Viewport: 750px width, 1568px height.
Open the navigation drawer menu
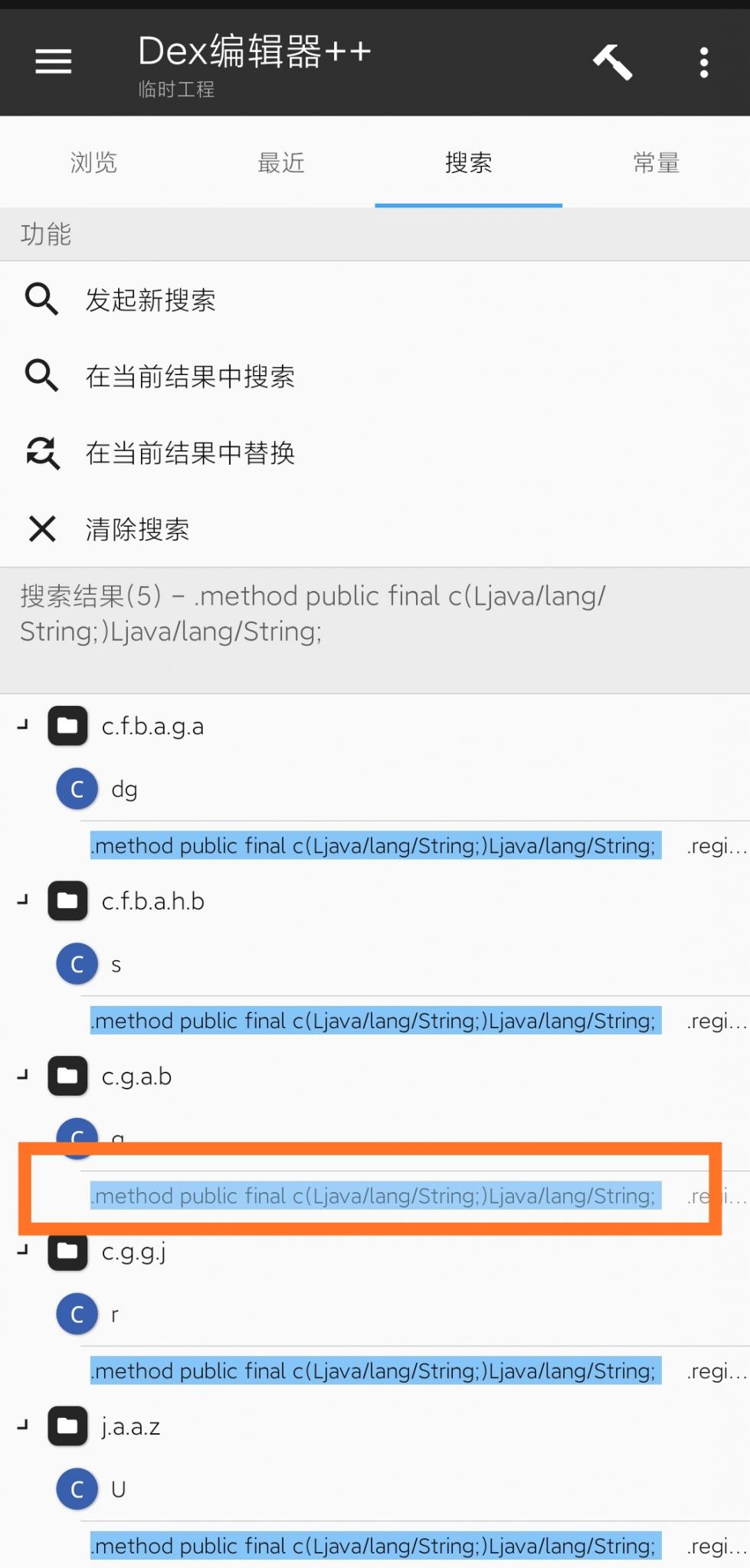coord(52,61)
